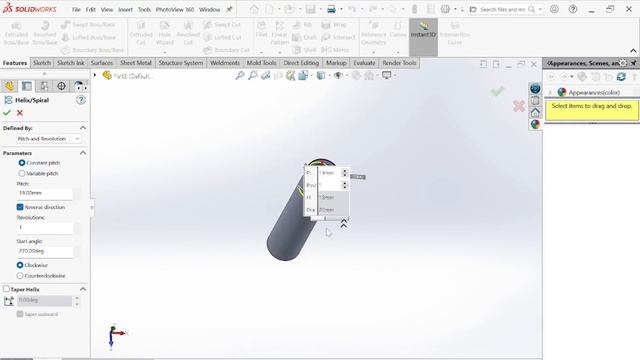Select Appearances(color) tree item
Screen dimensions: 640x360
[x=594, y=93]
